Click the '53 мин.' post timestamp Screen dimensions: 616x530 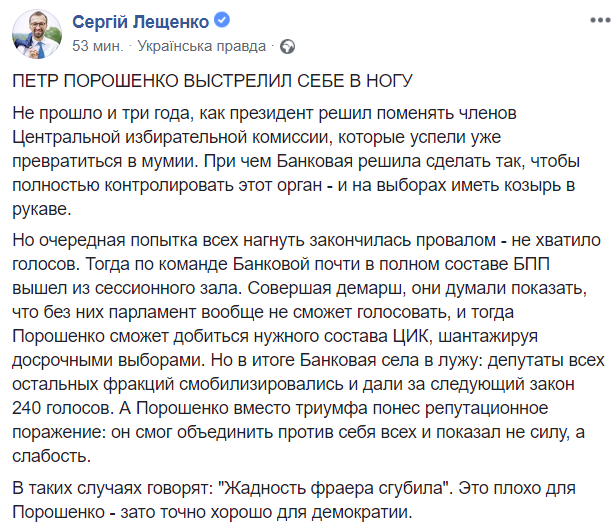pyautogui.click(x=97, y=46)
